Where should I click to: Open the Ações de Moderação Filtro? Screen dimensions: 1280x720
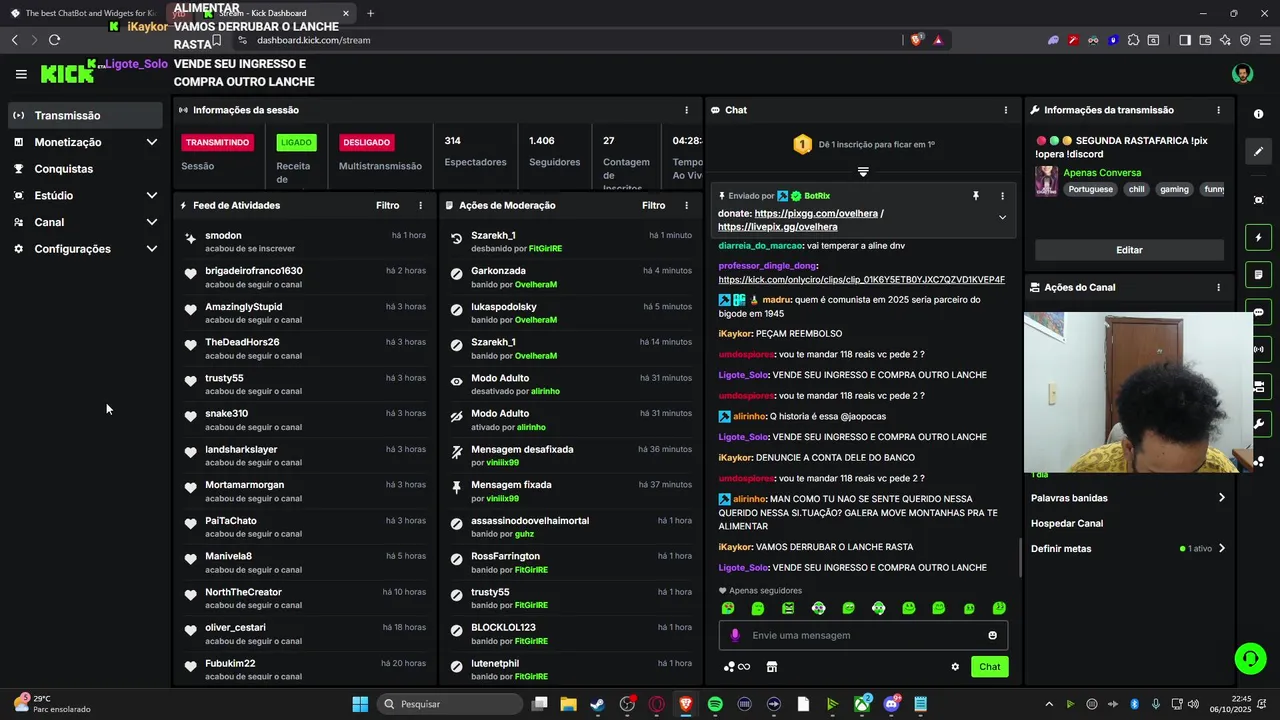click(x=653, y=205)
